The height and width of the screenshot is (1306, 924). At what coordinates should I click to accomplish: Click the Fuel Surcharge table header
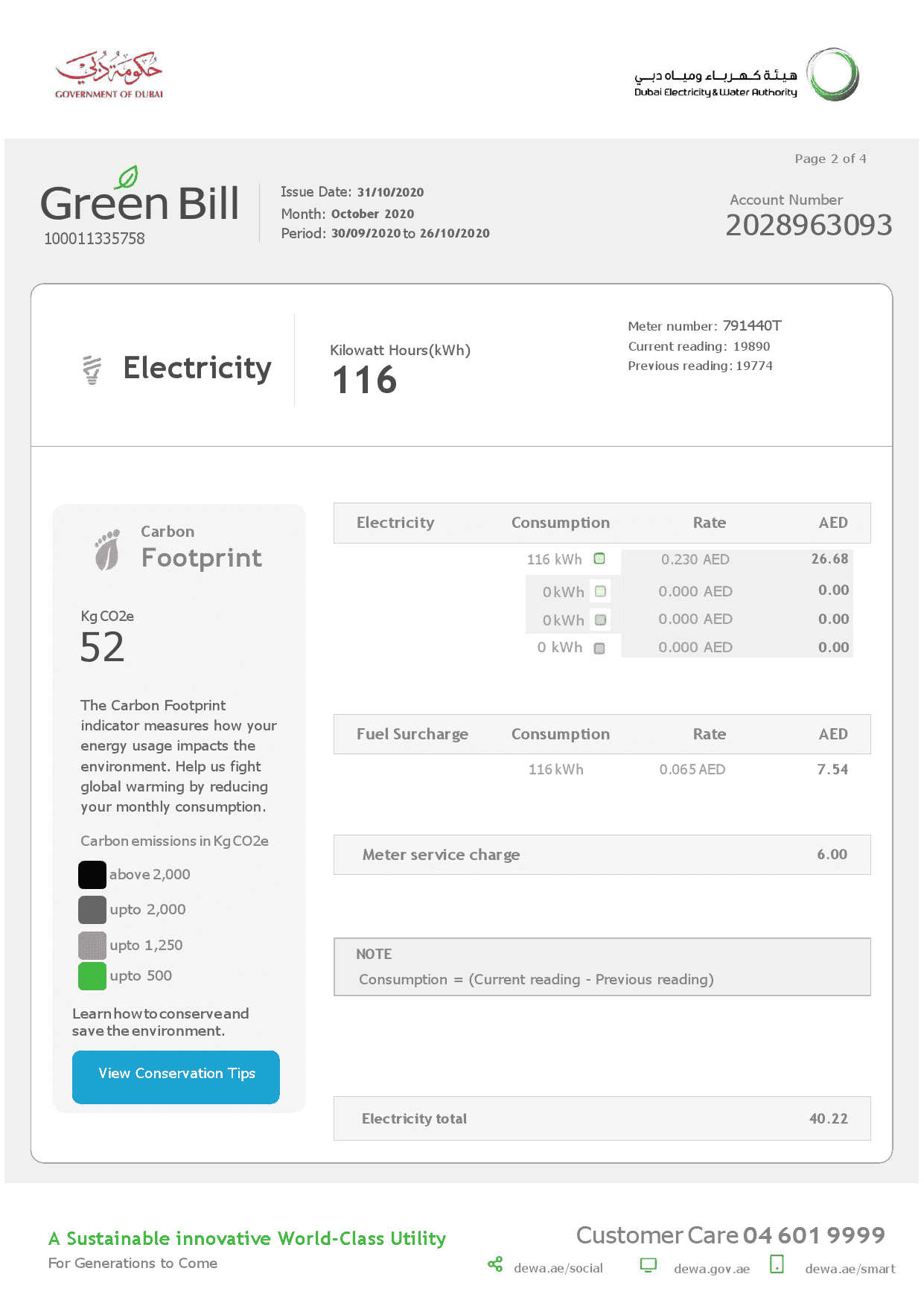point(602,734)
